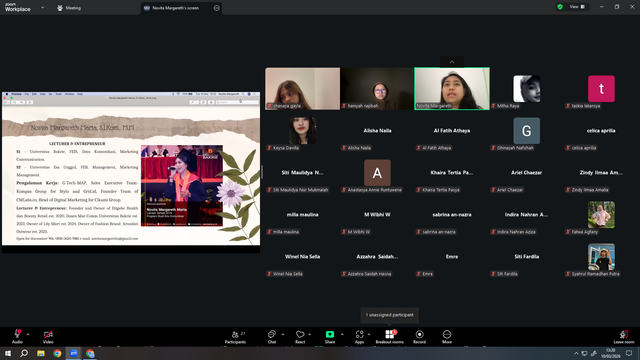Select the Siti Maulidya N... participant tile
Screen dimensions: 640x360
302,173
